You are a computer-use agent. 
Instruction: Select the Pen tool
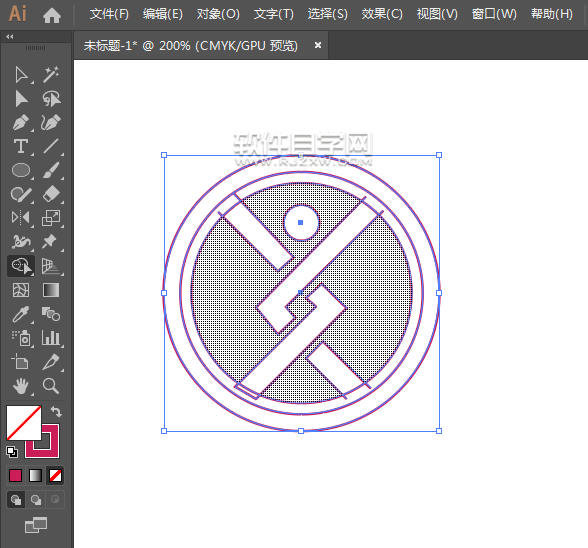coord(21,122)
